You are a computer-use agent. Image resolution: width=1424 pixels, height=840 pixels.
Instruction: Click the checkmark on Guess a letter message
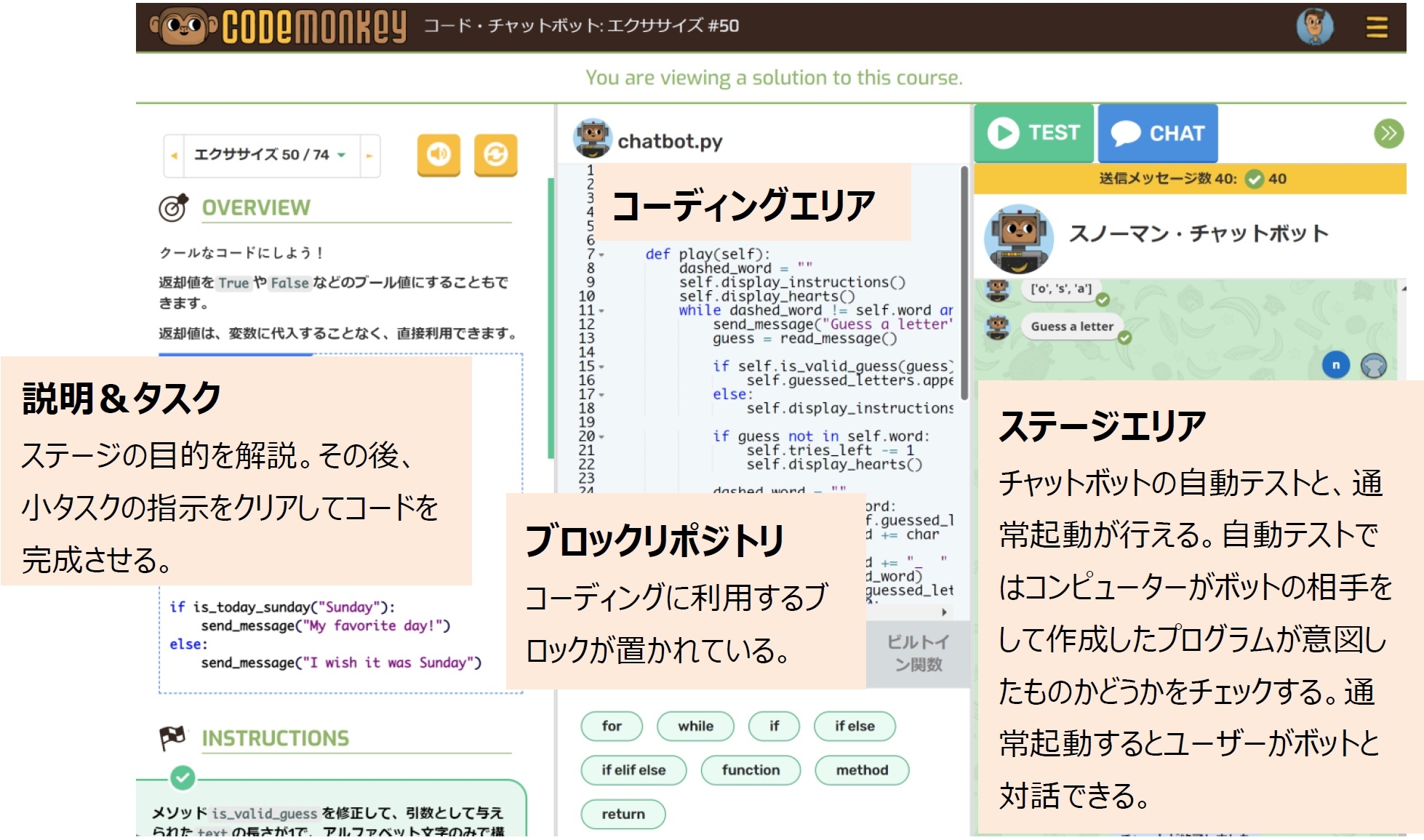pyautogui.click(x=1126, y=338)
